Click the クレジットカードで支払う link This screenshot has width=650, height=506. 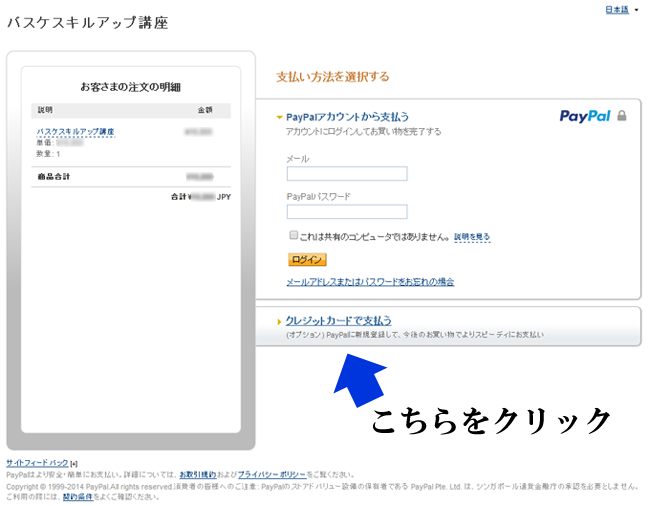click(338, 321)
